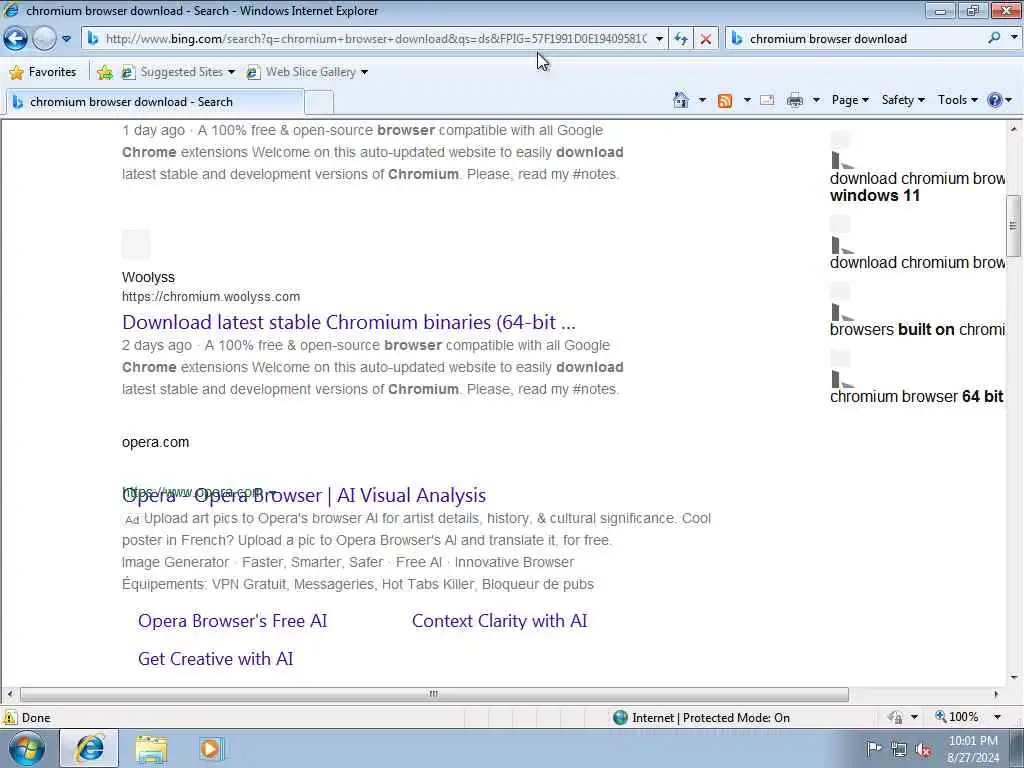Expand the address bar autocomplete dropdown
Viewport: 1024px width, 768px height.
[660, 39]
